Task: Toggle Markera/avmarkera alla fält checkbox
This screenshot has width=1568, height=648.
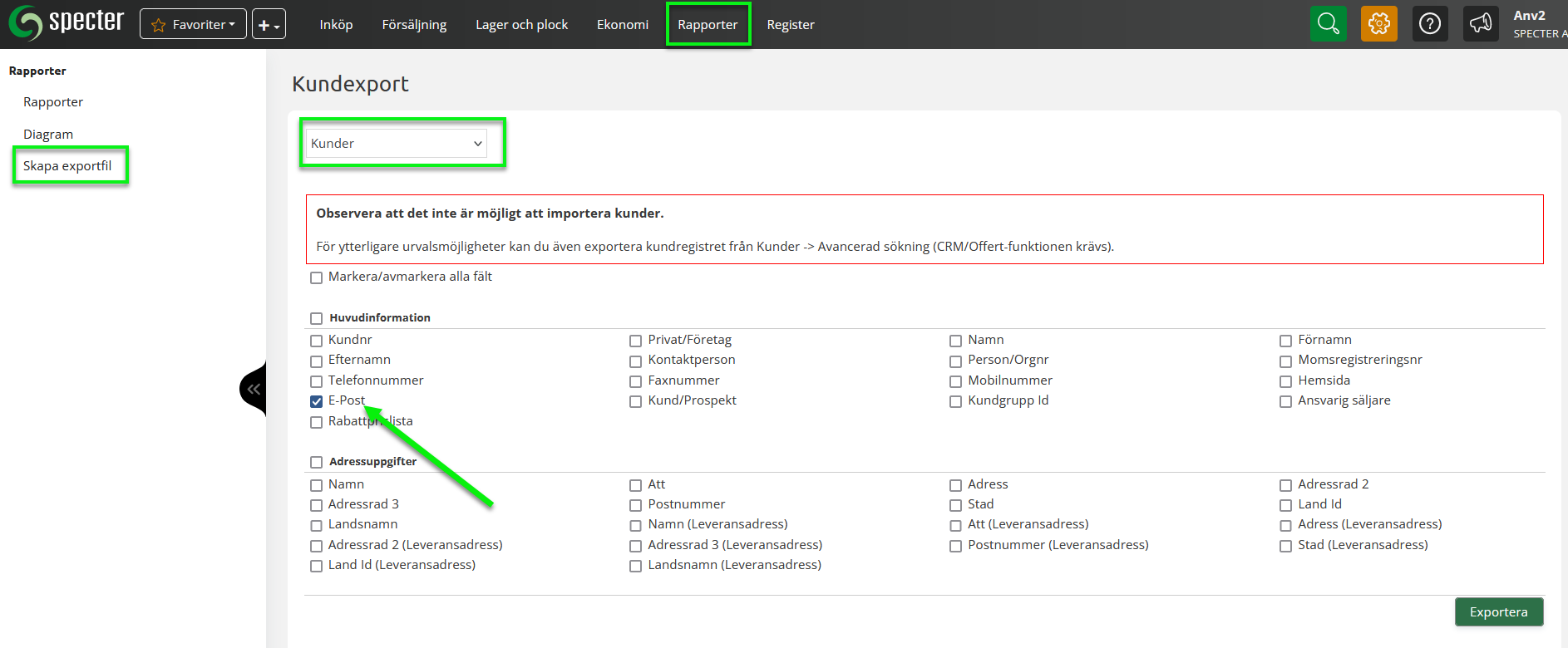Action: (x=316, y=277)
